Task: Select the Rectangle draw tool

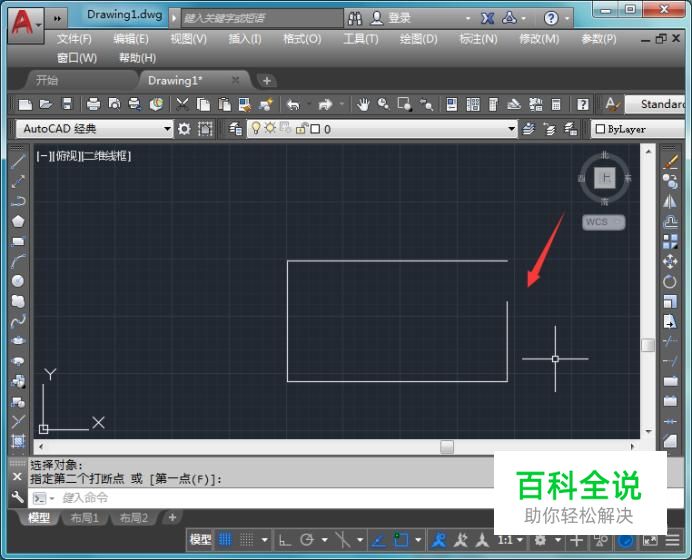Action: pos(18,241)
